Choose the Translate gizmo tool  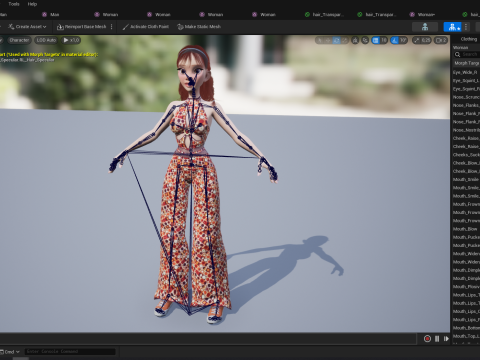(328, 40)
